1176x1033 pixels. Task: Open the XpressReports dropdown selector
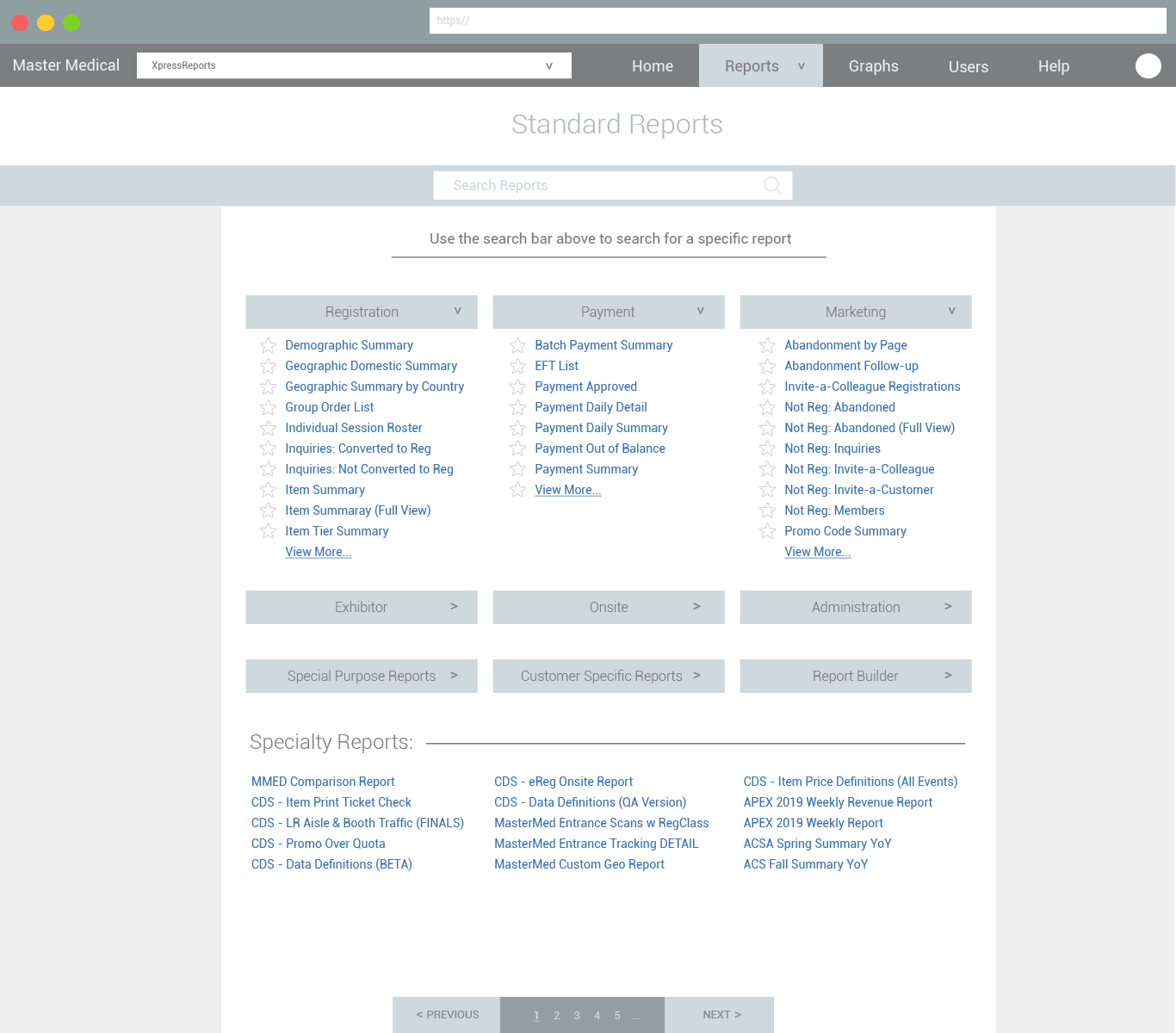(x=354, y=65)
